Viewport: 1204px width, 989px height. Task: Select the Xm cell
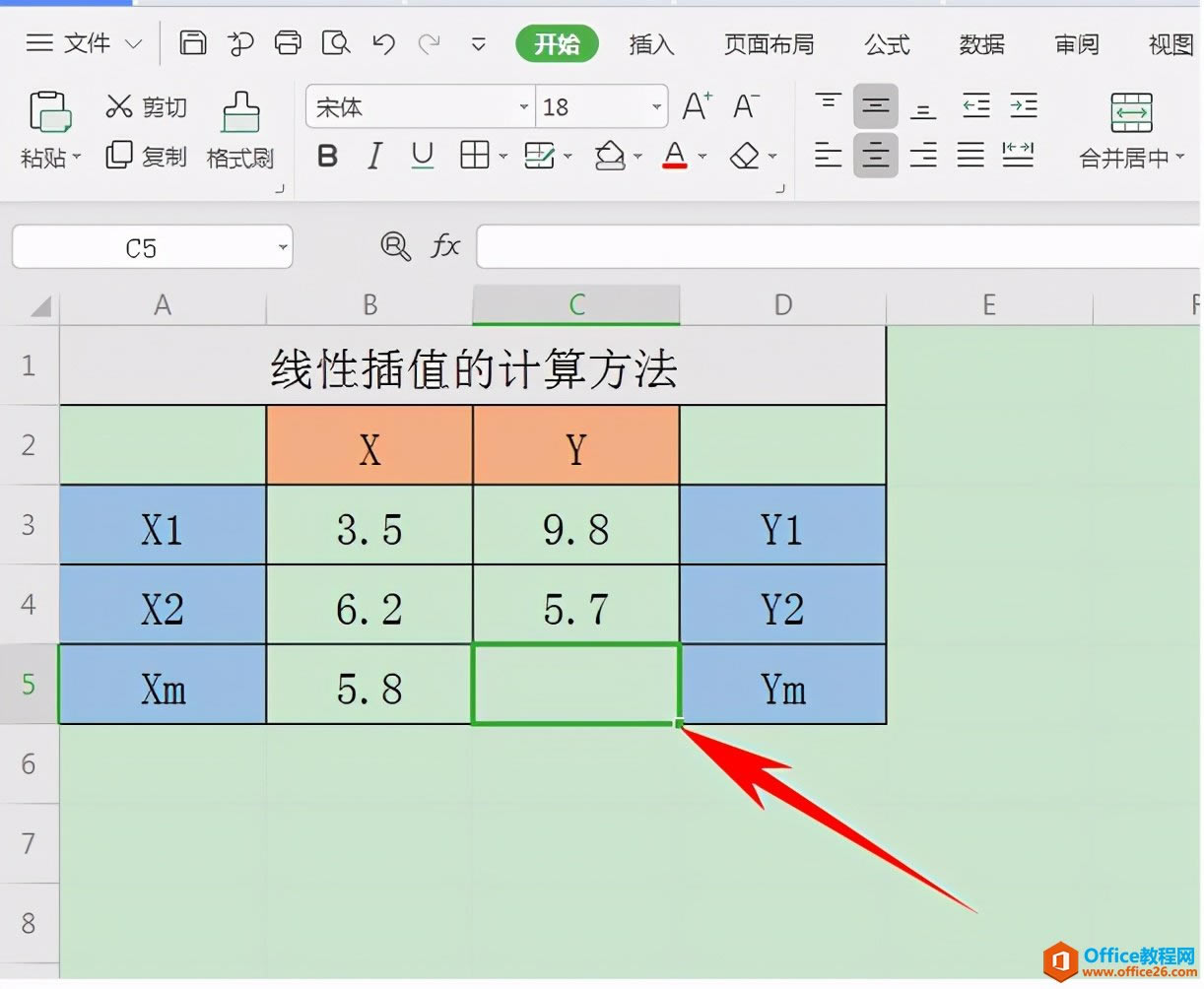163,685
